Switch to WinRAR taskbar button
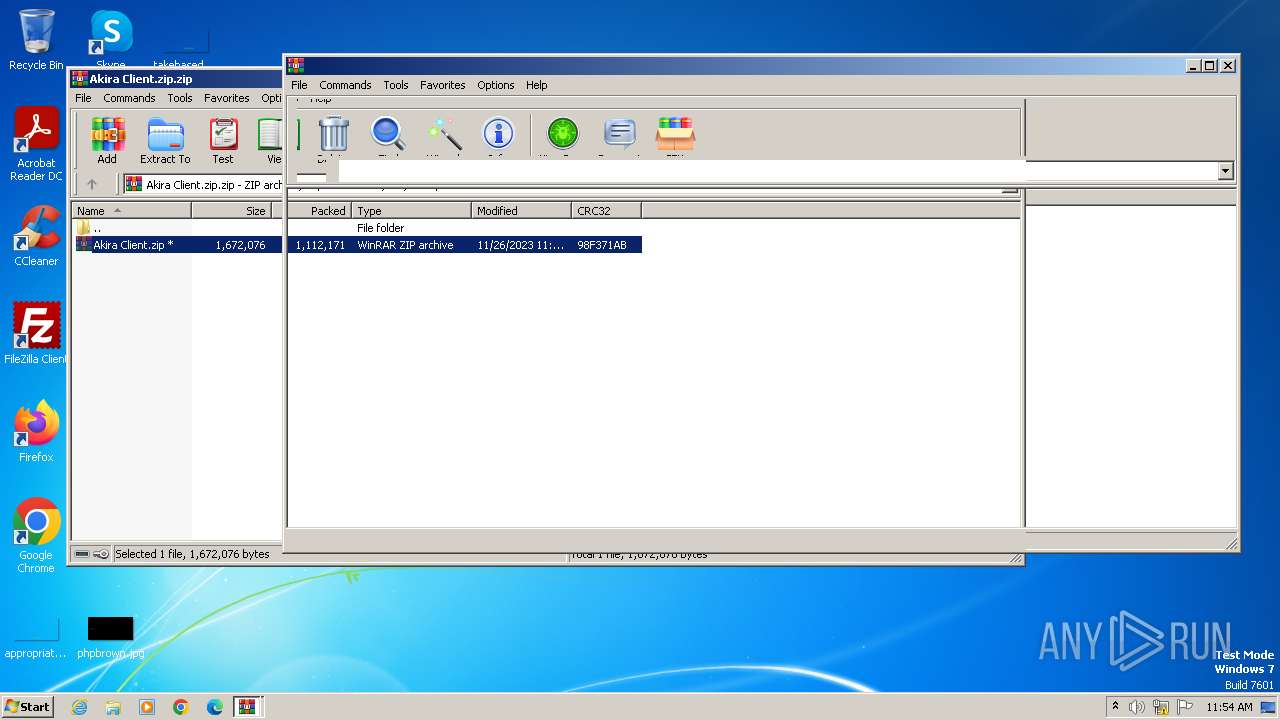1280x720 pixels. 247,707
